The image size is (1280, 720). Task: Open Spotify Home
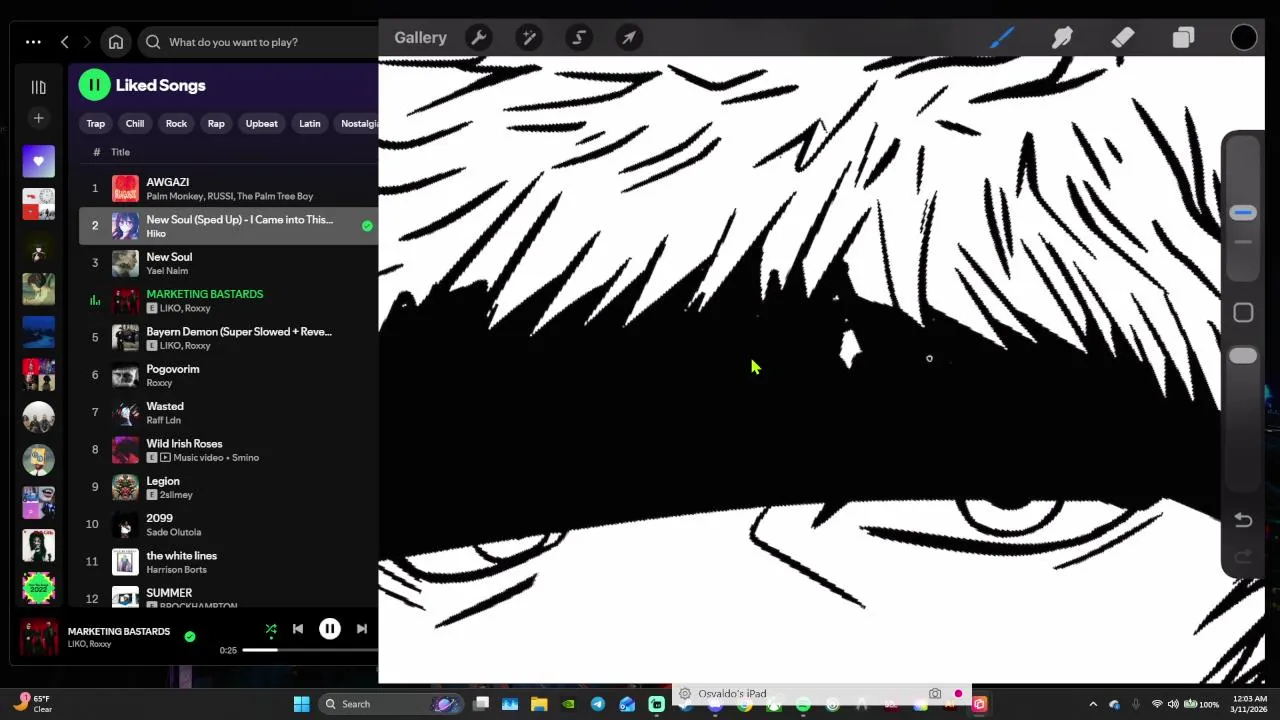116,42
